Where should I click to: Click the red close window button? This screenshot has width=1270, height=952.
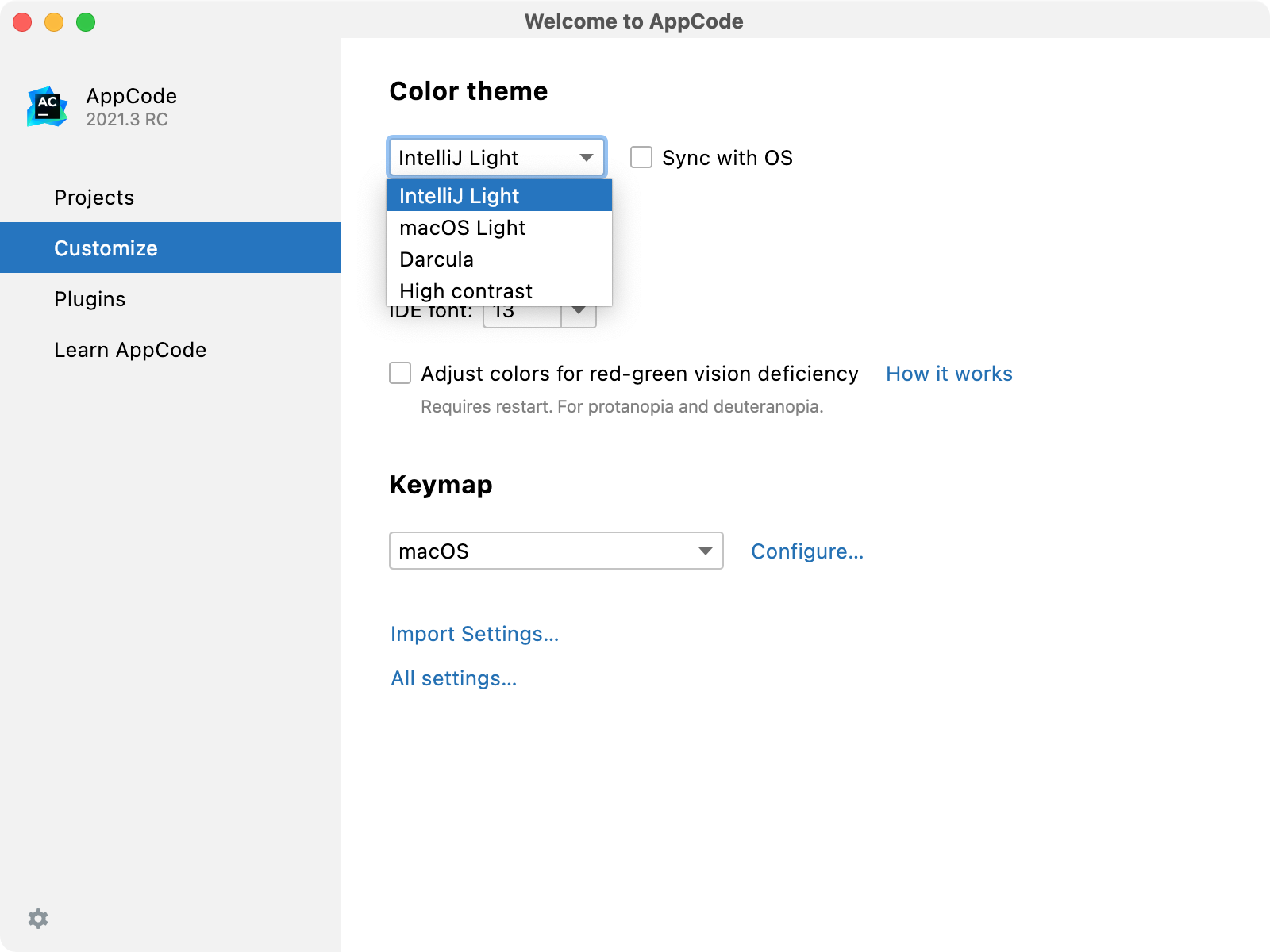22,22
